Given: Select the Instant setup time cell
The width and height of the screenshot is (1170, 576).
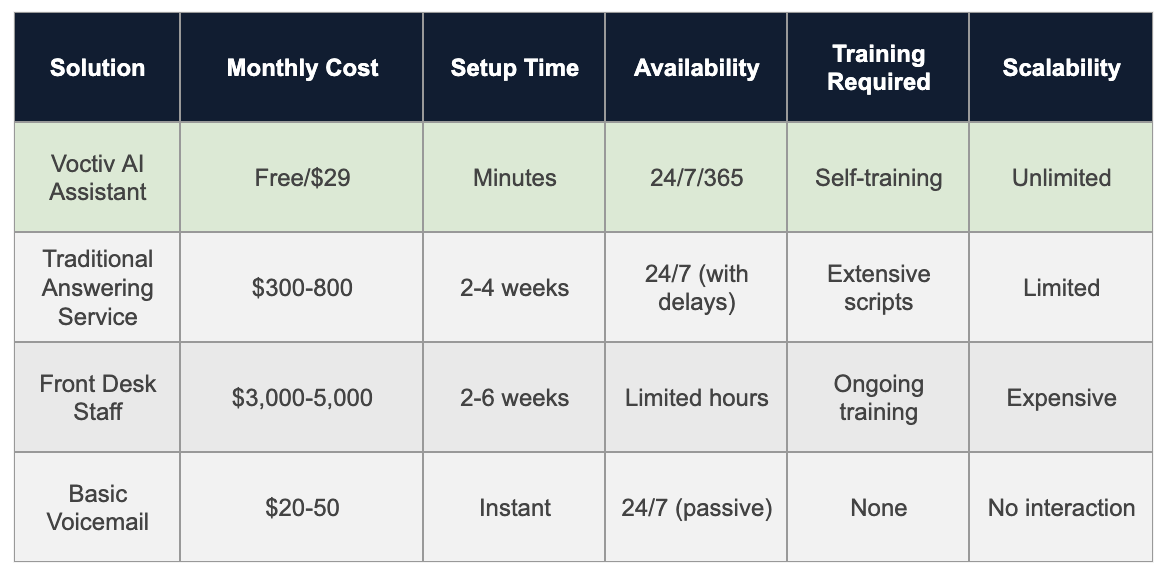Looking at the screenshot, I should click(514, 508).
